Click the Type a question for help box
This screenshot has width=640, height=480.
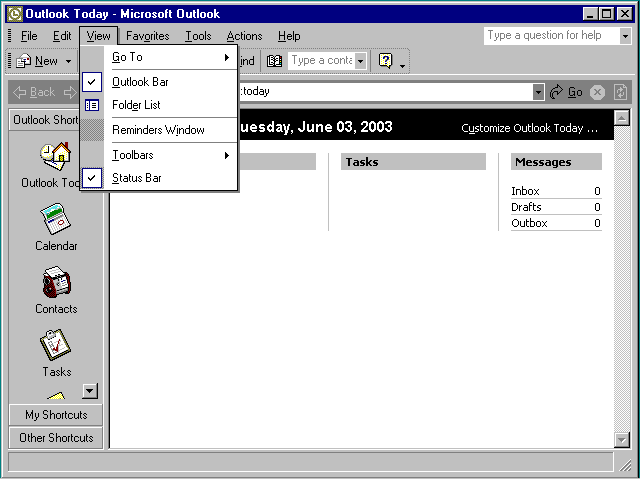click(551, 36)
